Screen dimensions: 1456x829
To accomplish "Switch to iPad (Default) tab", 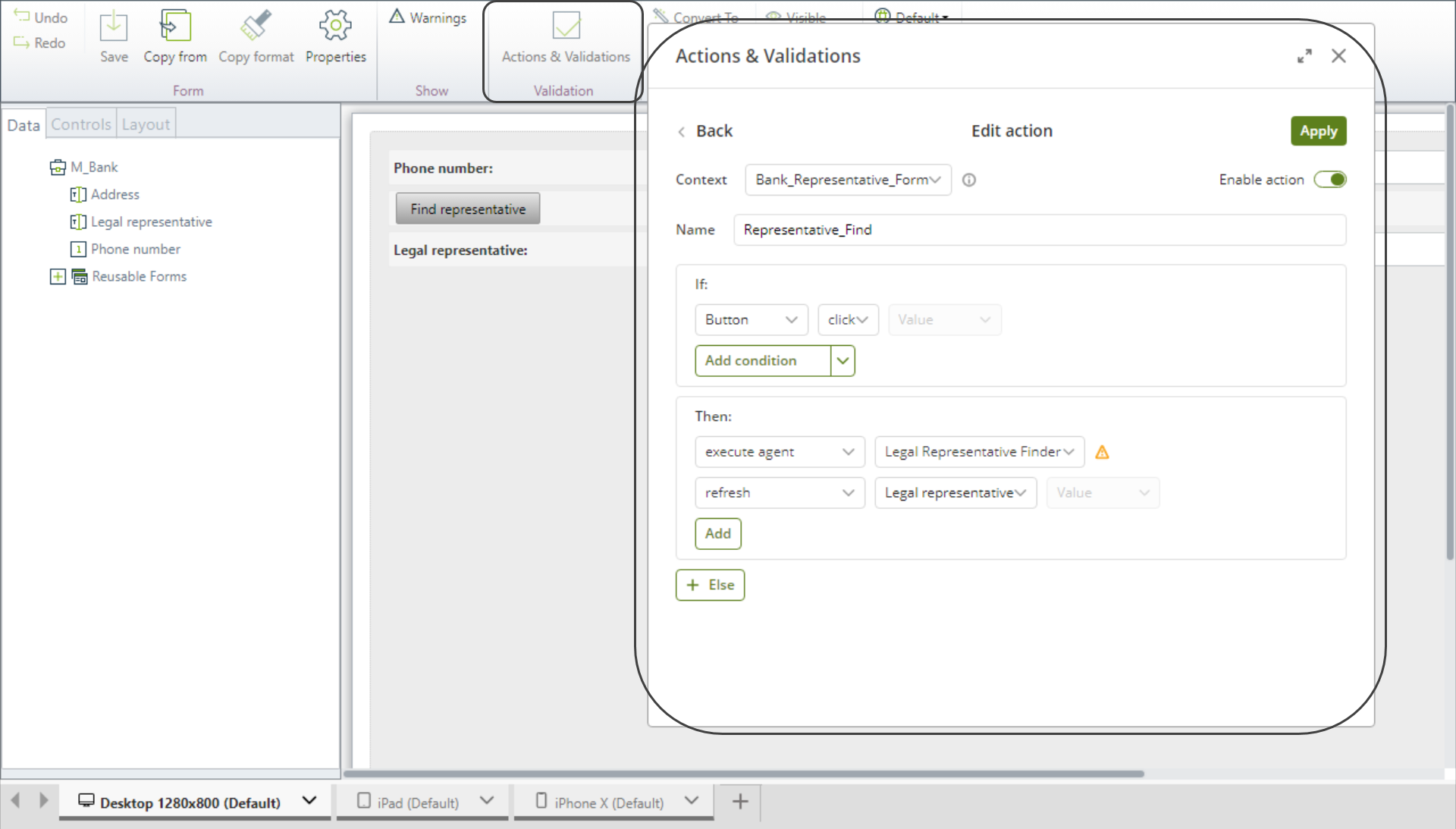I will 418,802.
